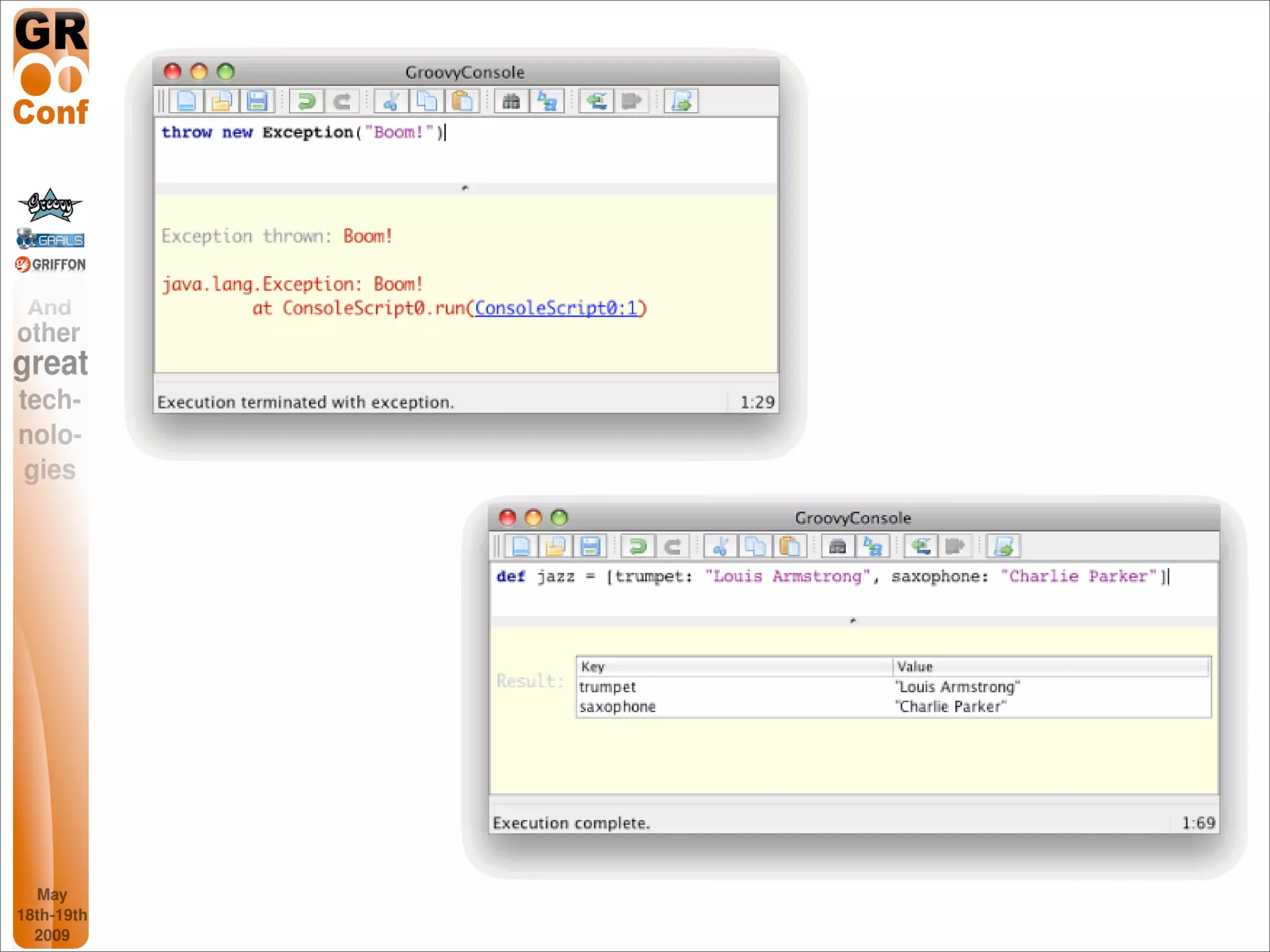
Task: Undo in the upper GroovyConsole toolbar
Action: click(x=306, y=101)
